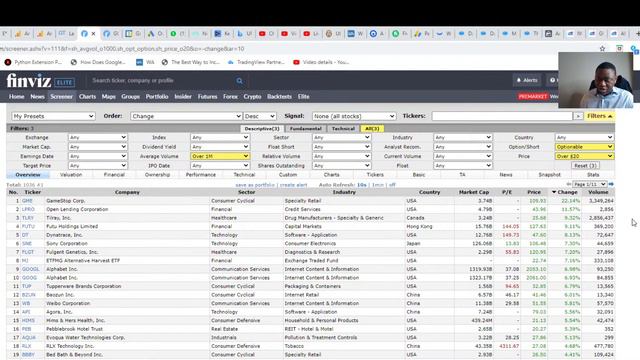Open Crypto in navigation bar
The image size is (640, 360).
click(x=252, y=97)
